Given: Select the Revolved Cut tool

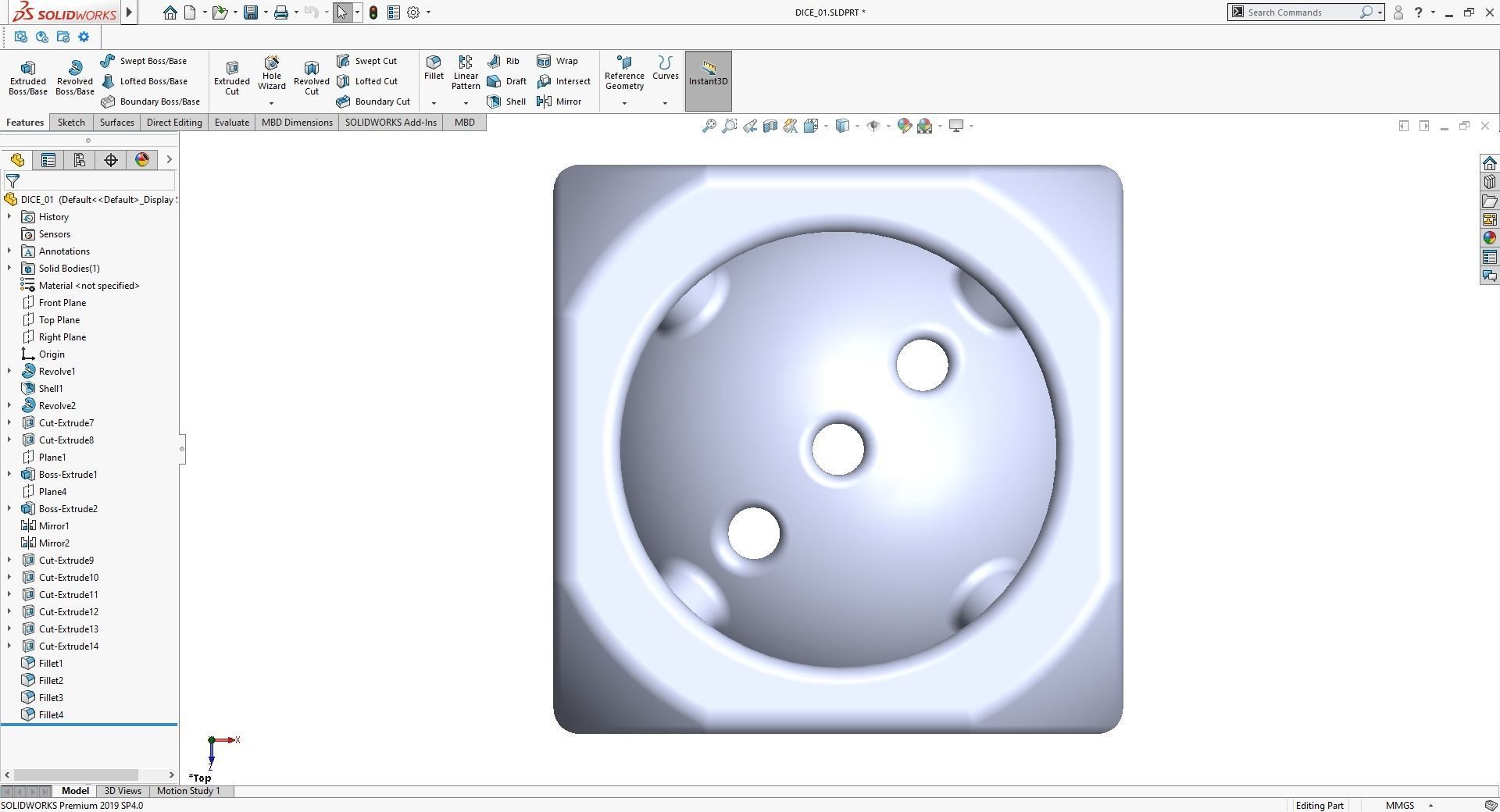Looking at the screenshot, I should point(311,78).
